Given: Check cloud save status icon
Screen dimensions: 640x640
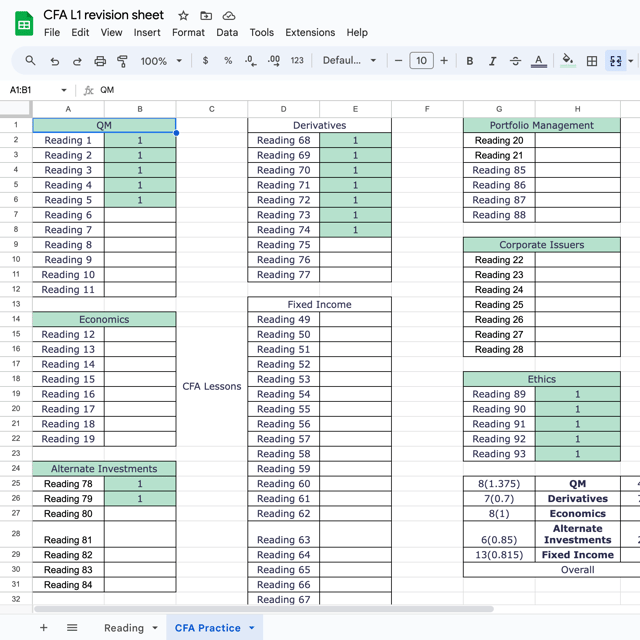Looking at the screenshot, I should coord(229,16).
